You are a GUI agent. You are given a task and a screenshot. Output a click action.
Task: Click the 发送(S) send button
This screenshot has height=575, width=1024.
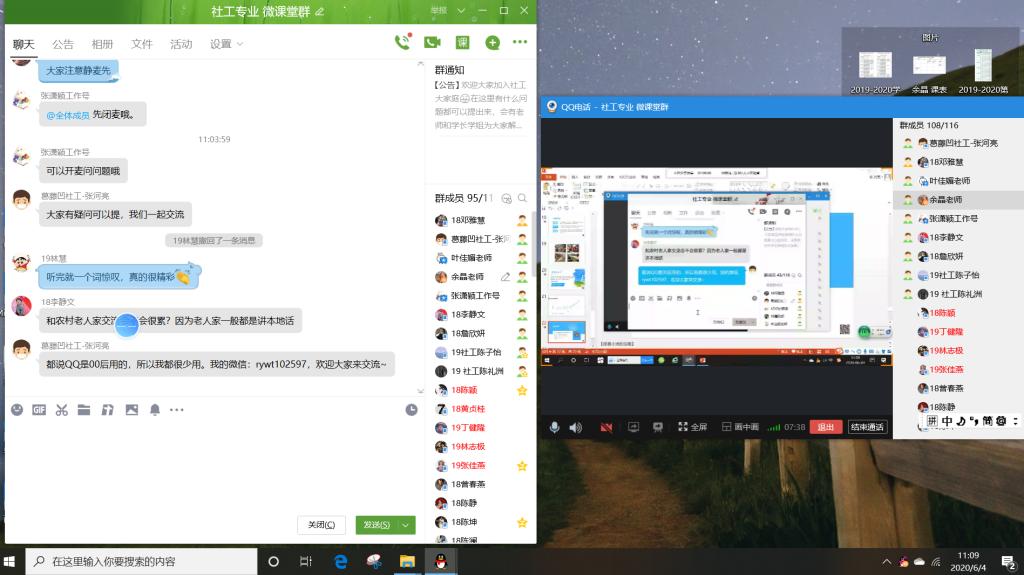click(377, 525)
